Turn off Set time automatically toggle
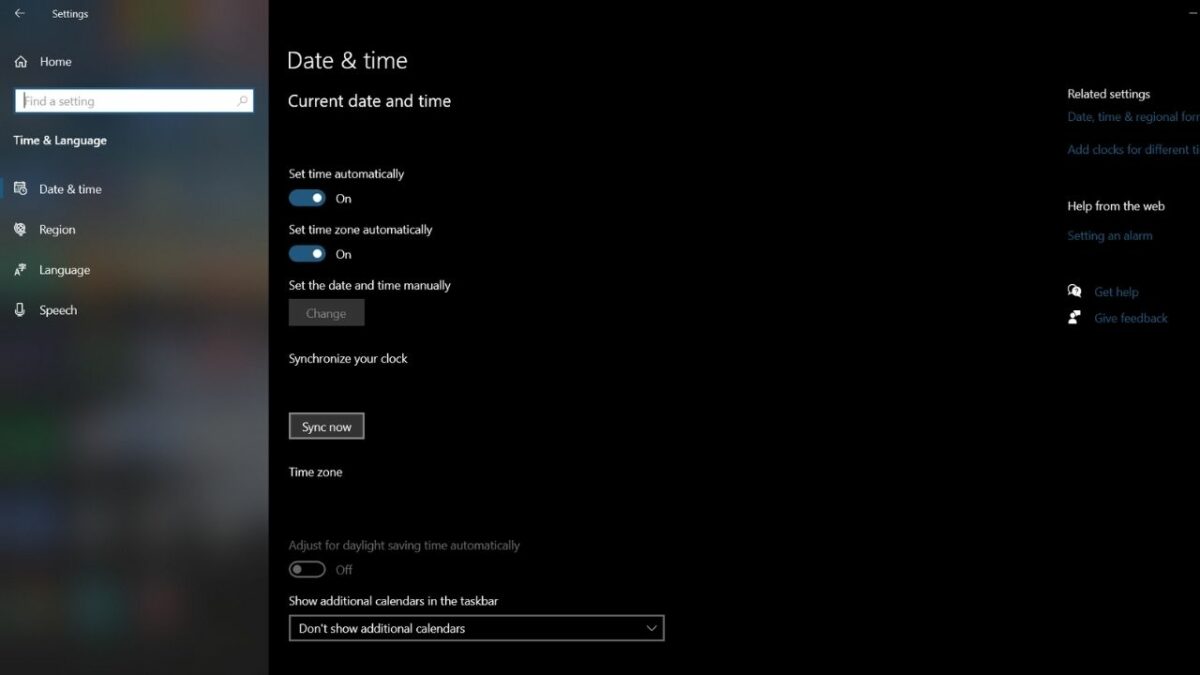This screenshot has height=675, width=1200. pyautogui.click(x=307, y=198)
